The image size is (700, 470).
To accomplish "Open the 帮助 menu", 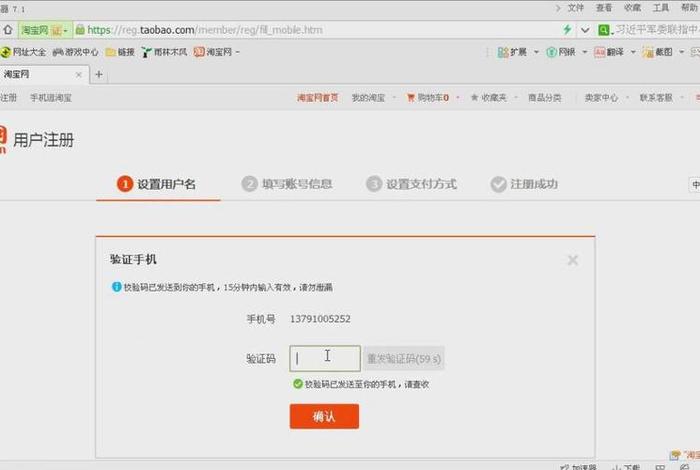I will tap(689, 8).
